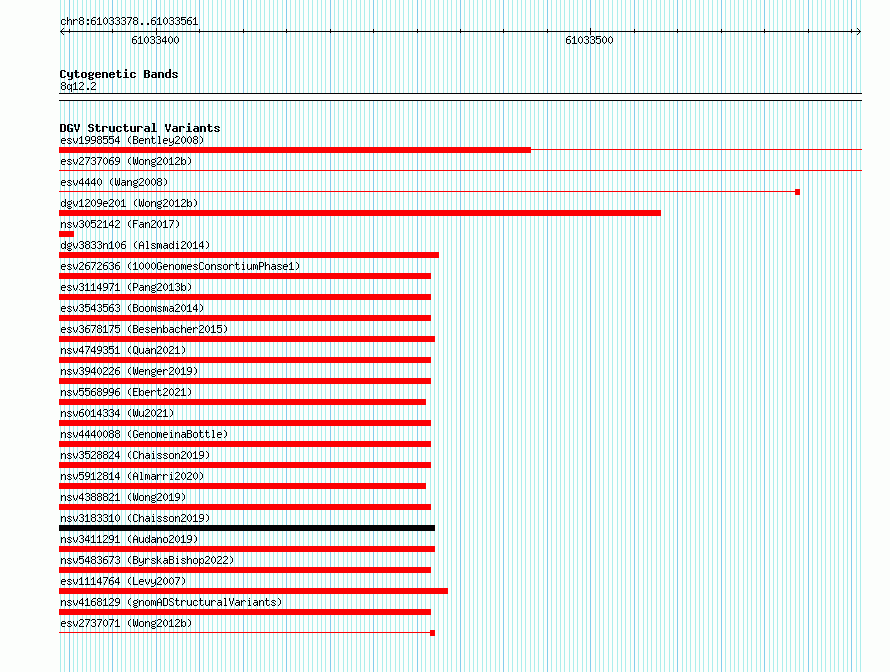Image resolution: width=890 pixels, height=672 pixels.
Task: Click esv3543563 (Boomsma2014) label
Action: (x=132, y=308)
